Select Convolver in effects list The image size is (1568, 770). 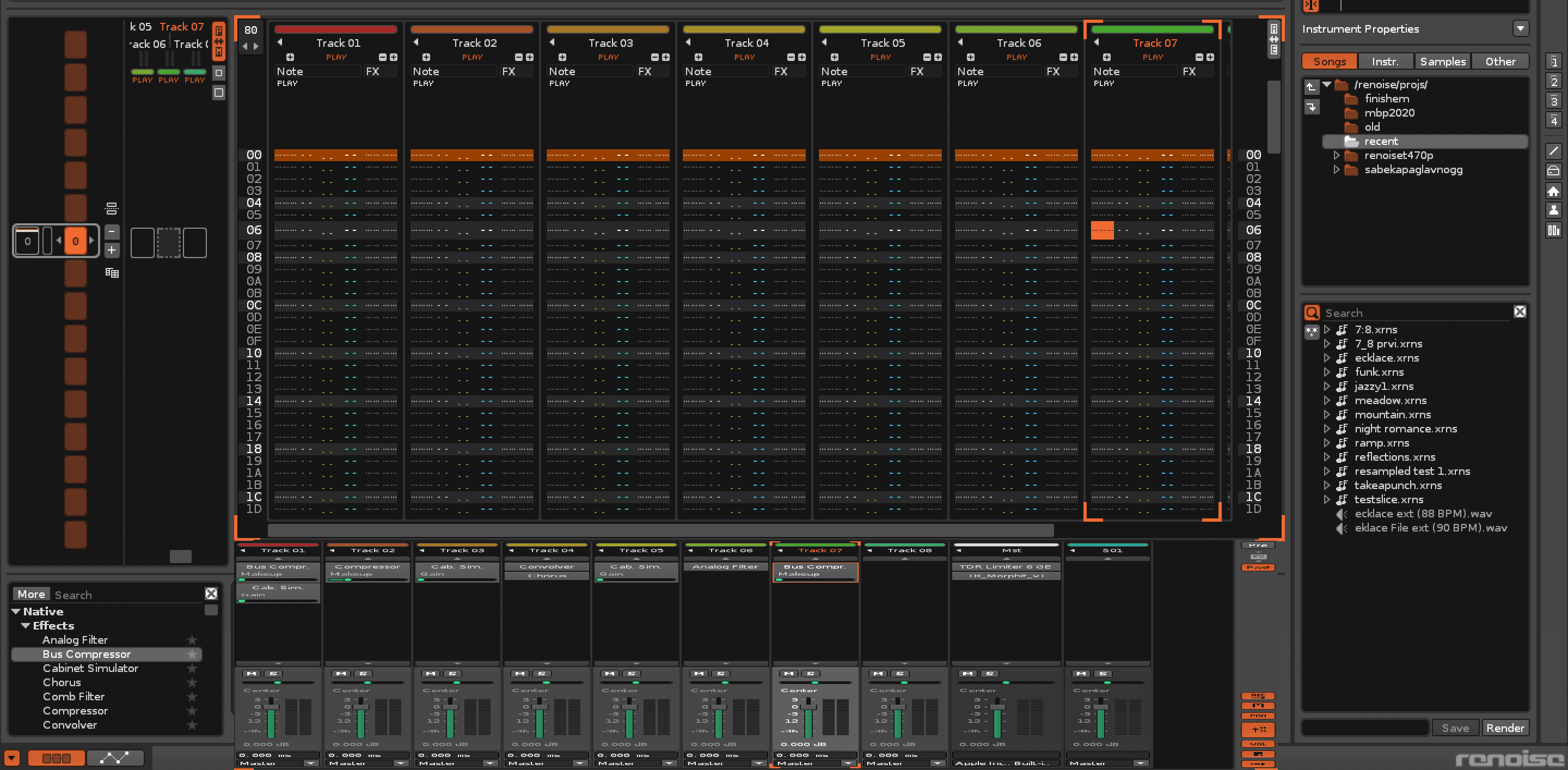click(x=70, y=725)
